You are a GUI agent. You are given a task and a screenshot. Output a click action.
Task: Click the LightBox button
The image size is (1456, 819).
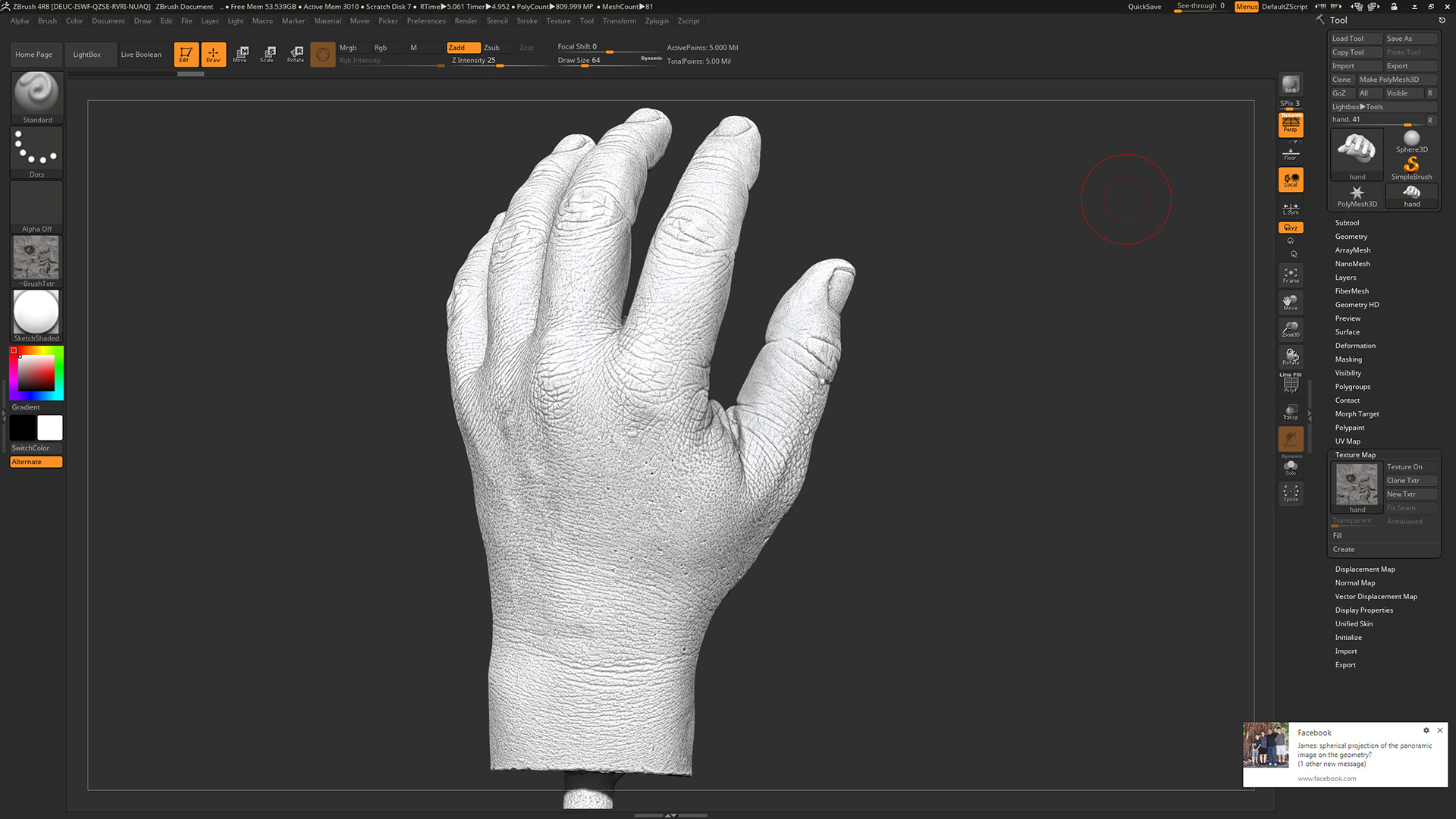tap(86, 55)
